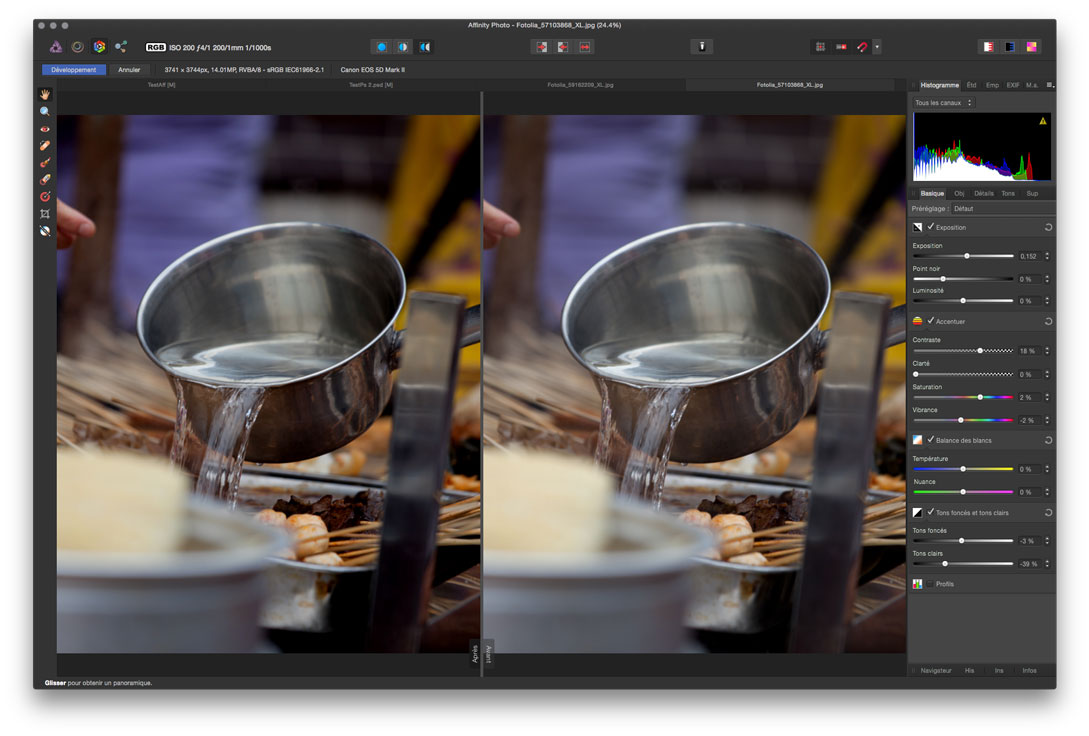Click the Point noir value stepper

[1047, 279]
